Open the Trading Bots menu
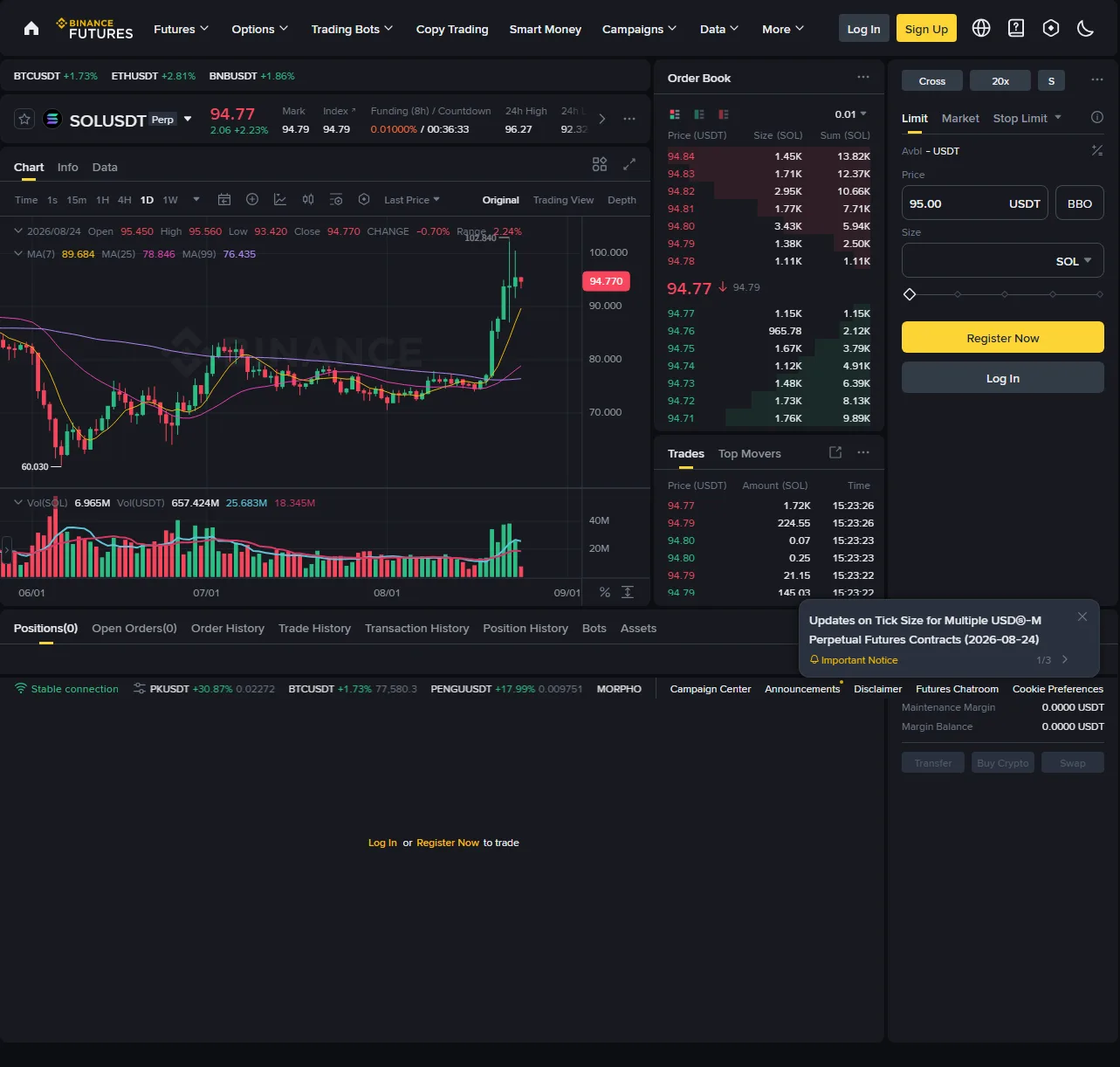 coord(352,29)
